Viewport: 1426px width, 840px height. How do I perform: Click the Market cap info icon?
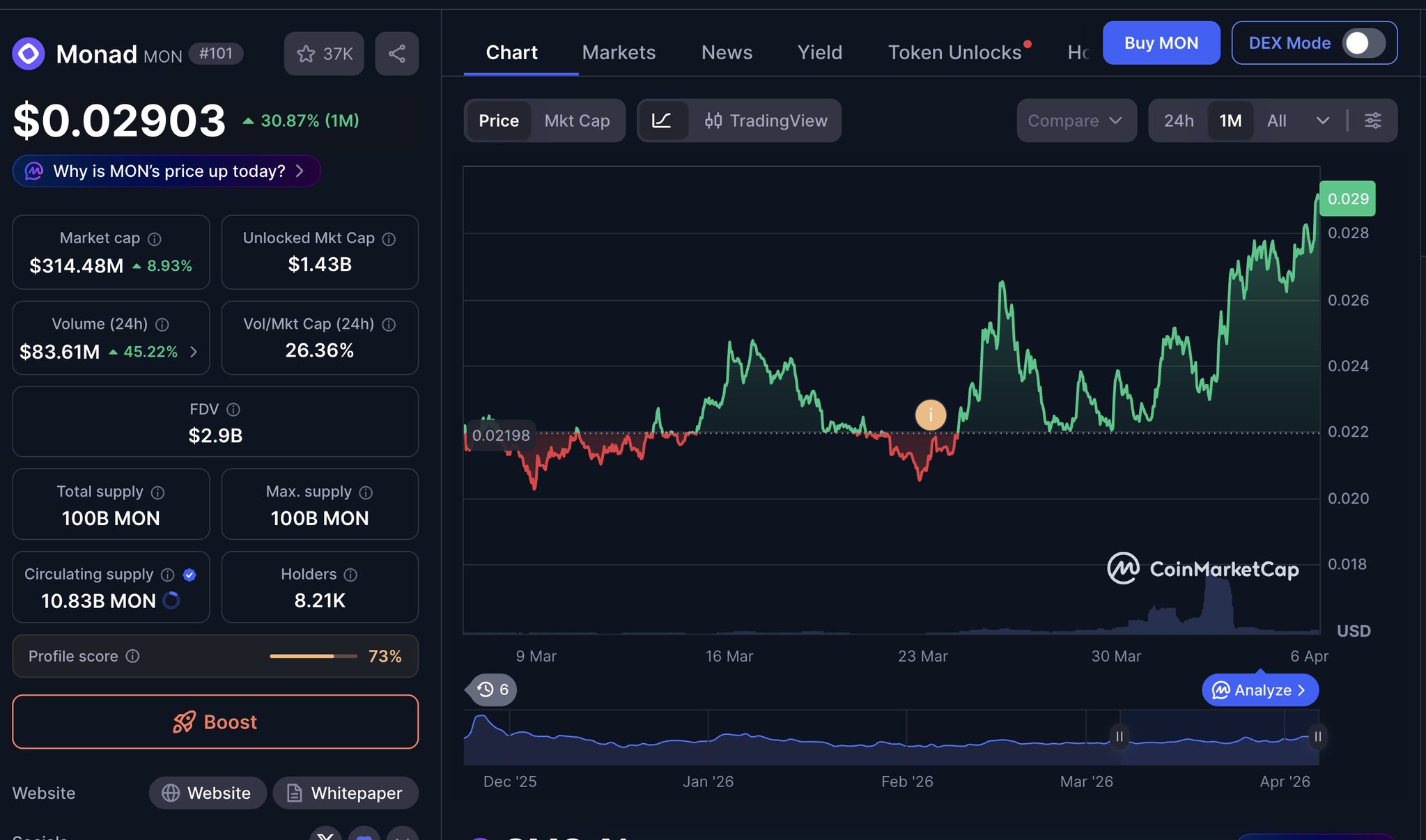click(x=155, y=239)
